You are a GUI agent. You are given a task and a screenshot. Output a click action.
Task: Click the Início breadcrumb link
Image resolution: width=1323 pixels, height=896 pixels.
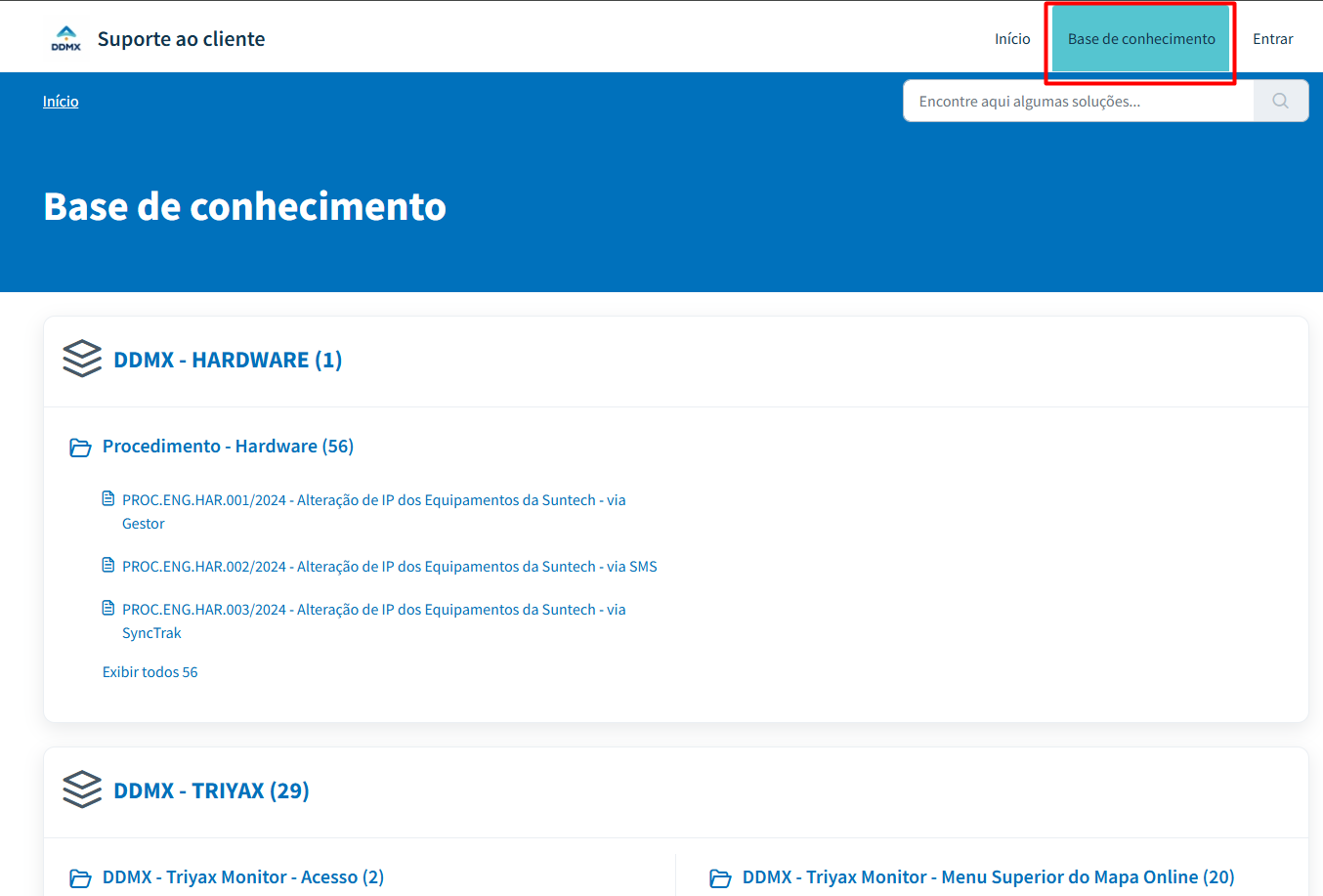[x=61, y=102]
